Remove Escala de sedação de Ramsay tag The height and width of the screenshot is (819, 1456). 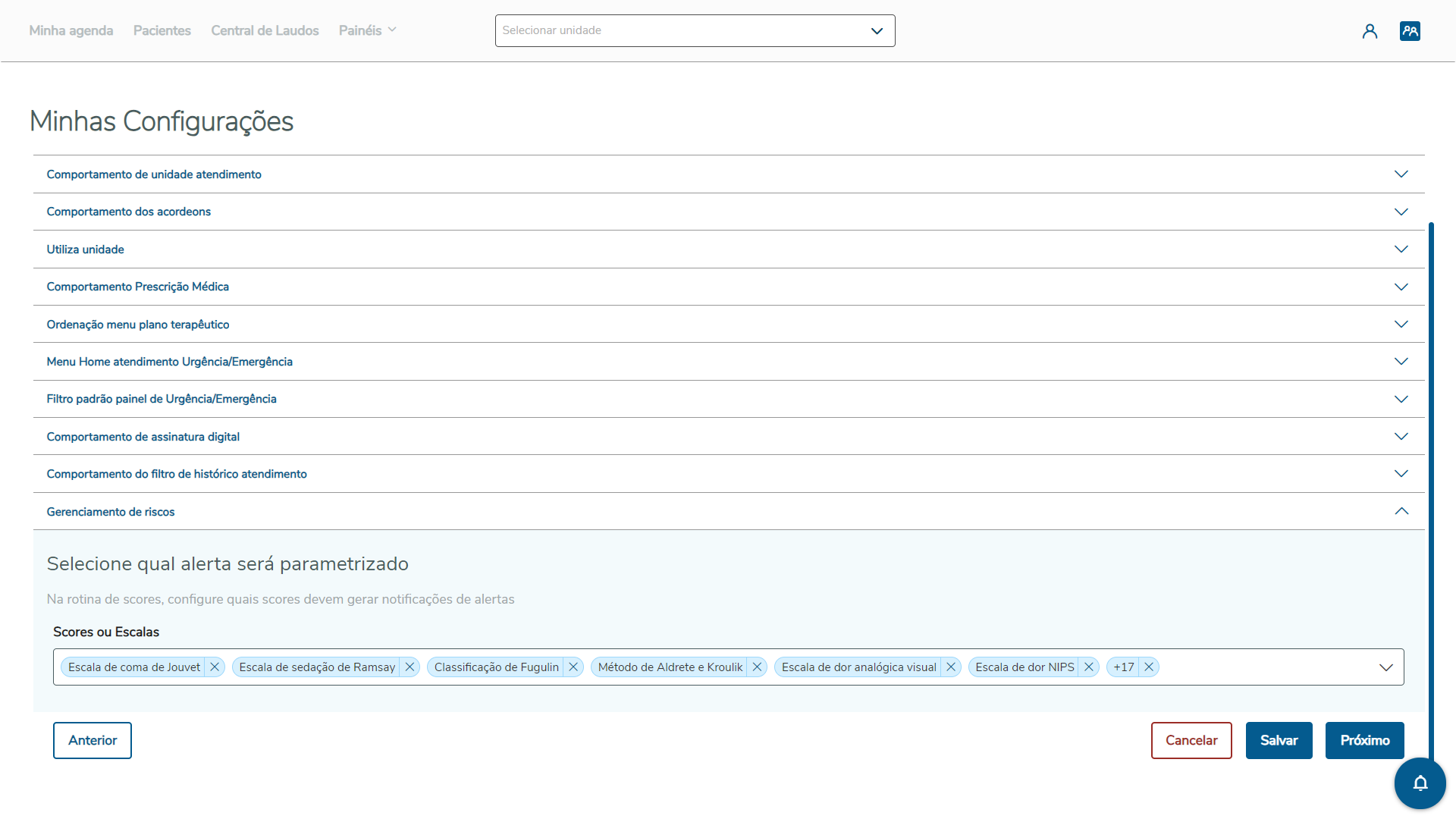tap(409, 667)
